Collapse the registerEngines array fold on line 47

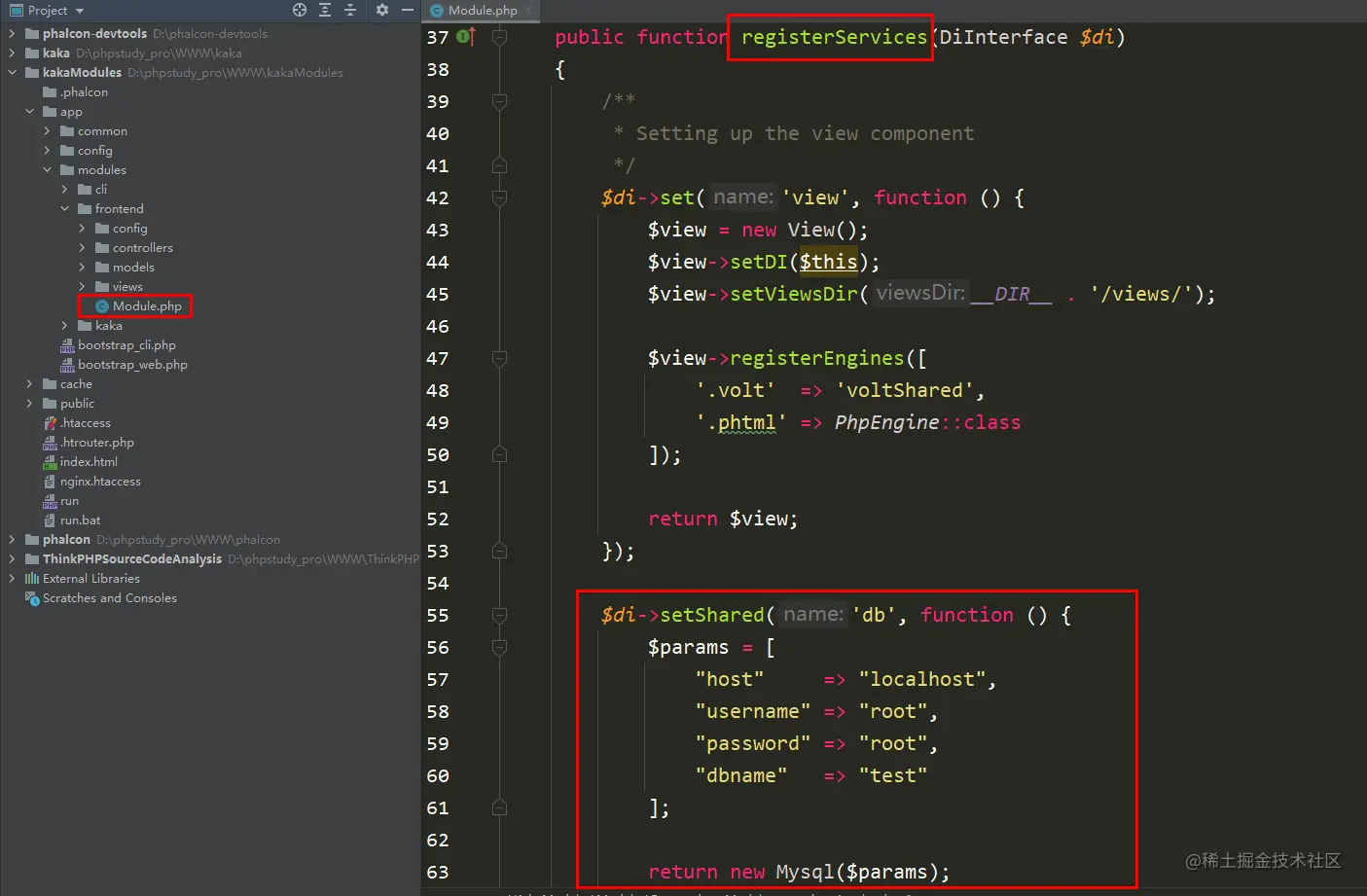[x=499, y=358]
